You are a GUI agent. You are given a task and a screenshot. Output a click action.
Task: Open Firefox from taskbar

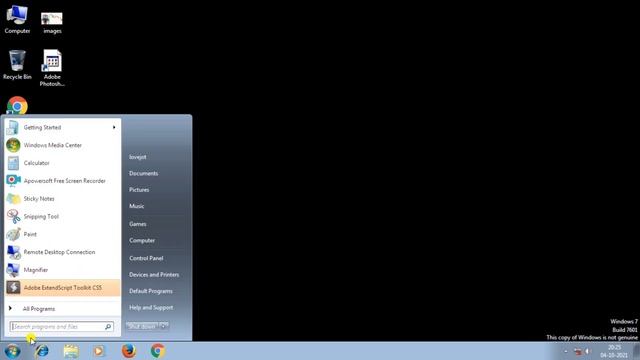129,351
